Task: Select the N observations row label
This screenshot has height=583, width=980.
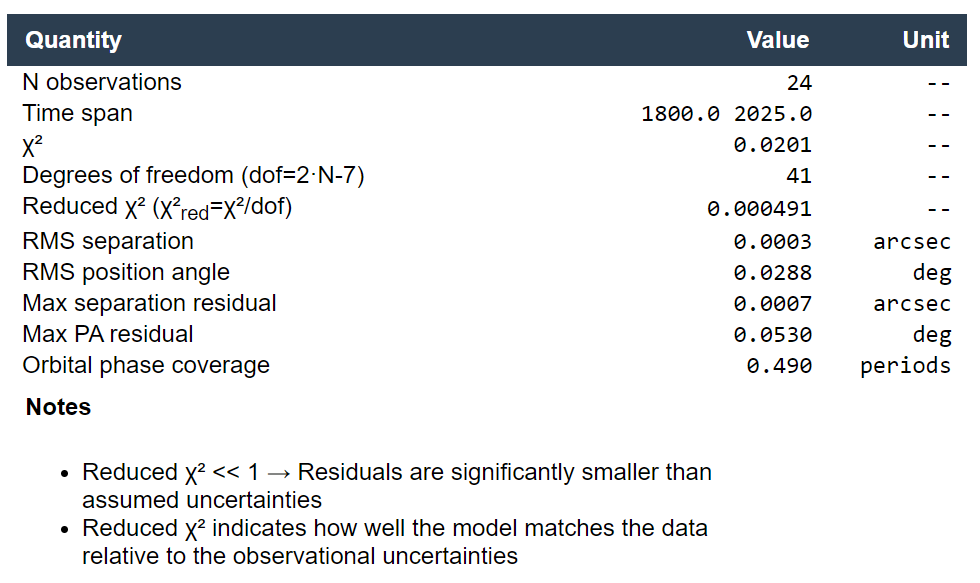Action: (x=102, y=82)
